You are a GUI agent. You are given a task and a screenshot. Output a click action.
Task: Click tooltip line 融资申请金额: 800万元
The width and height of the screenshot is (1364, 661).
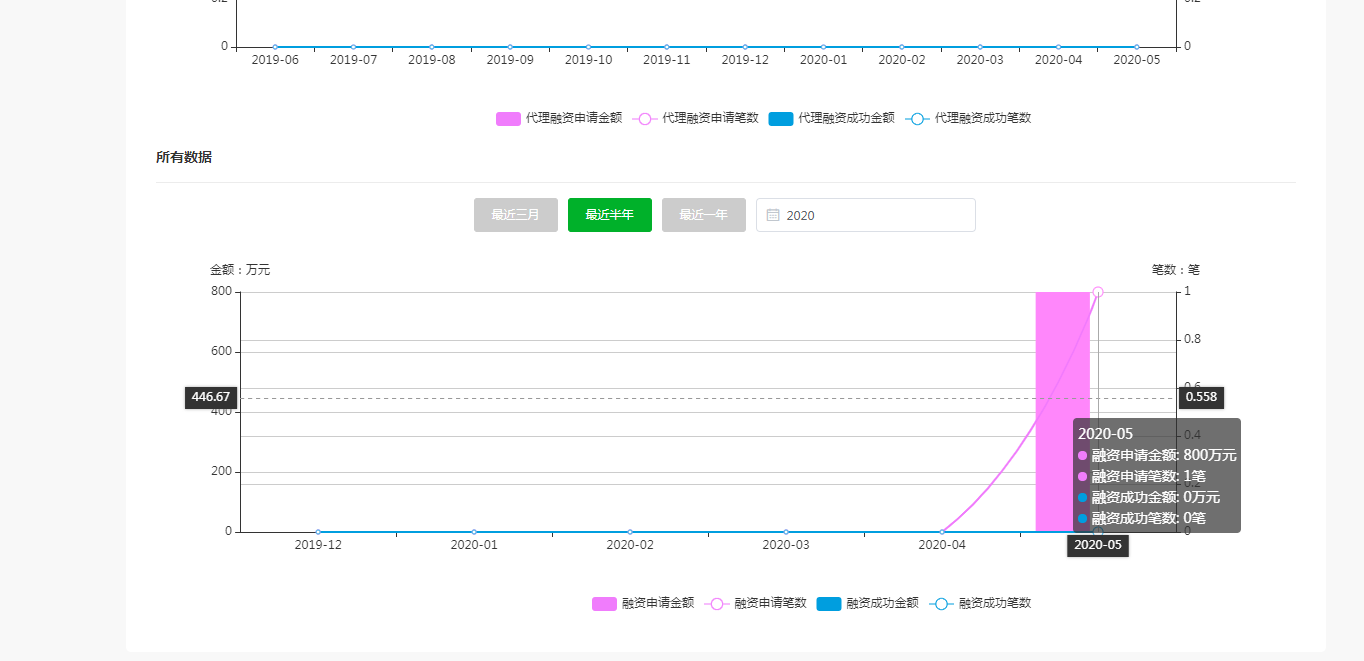[x=1157, y=455]
